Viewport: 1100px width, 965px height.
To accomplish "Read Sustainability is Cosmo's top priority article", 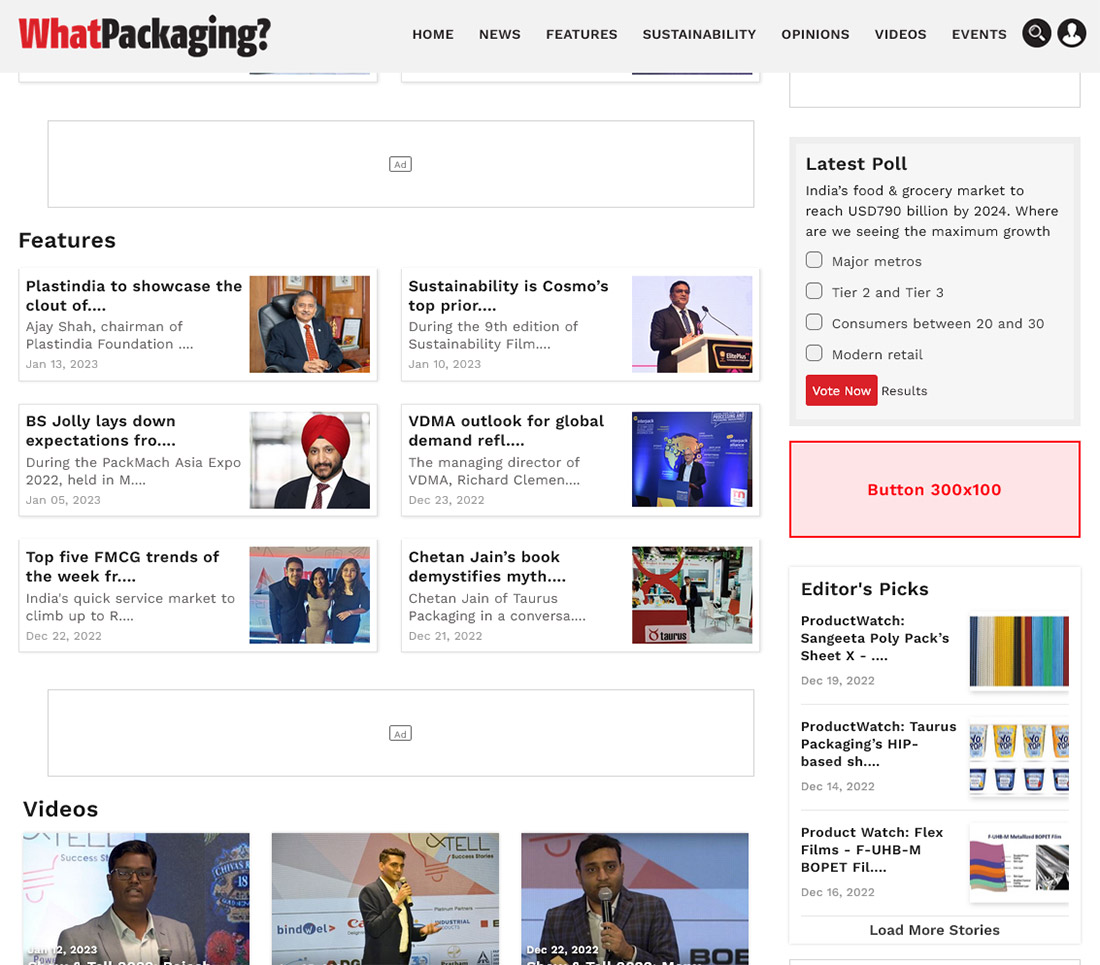I will (x=509, y=295).
